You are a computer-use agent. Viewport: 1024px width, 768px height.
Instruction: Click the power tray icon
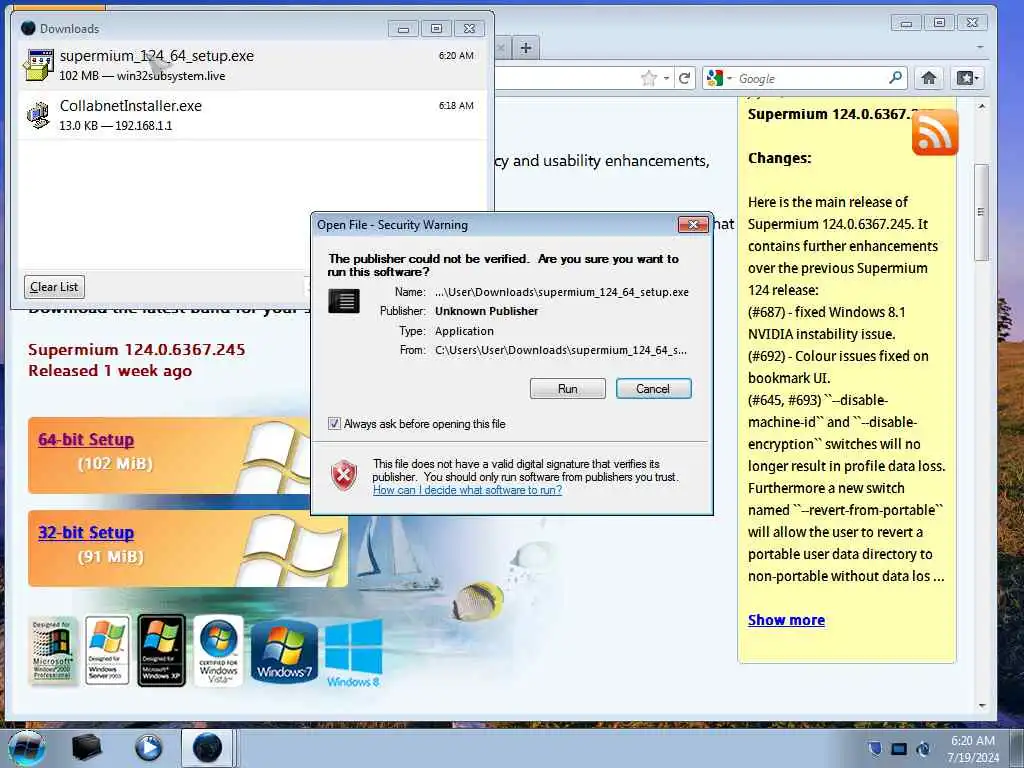tap(923, 749)
